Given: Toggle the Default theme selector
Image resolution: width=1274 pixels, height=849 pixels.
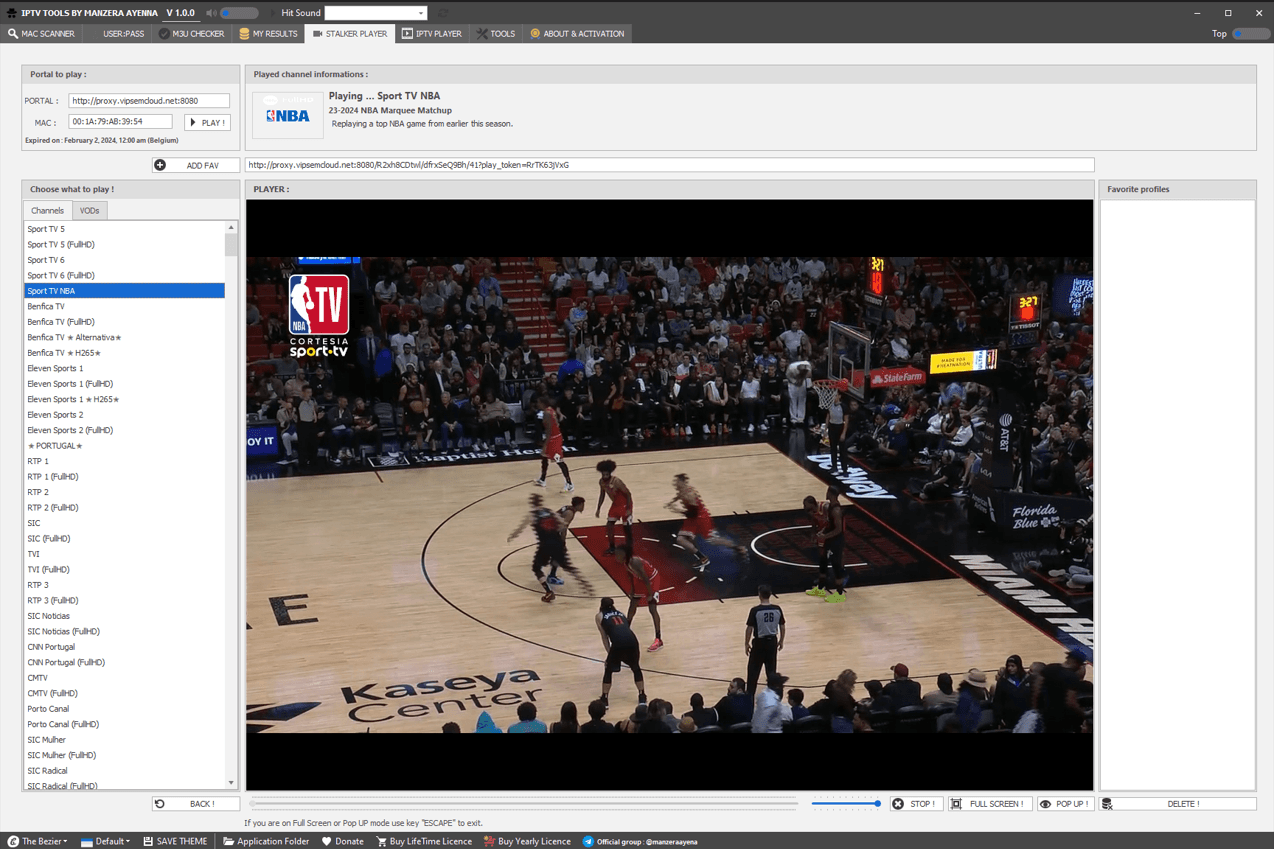Looking at the screenshot, I should click(x=104, y=841).
